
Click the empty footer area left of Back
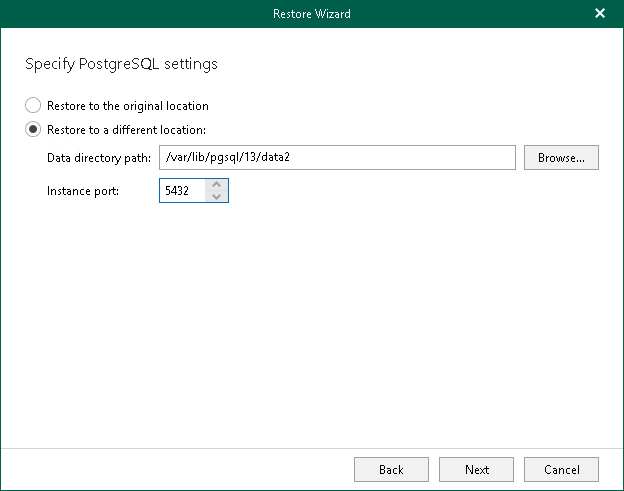(x=180, y=469)
